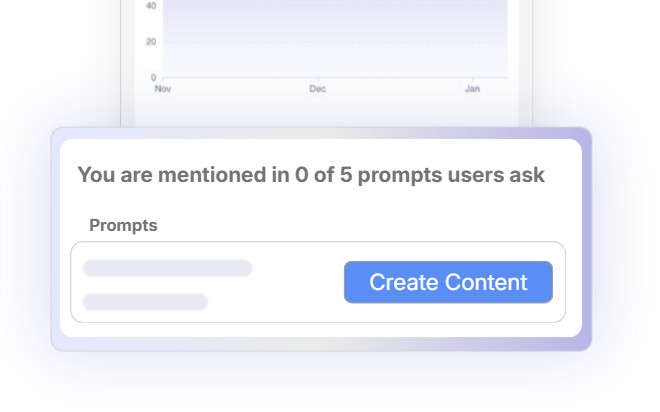Select the shorter placeholder prompt bar
The height and width of the screenshot is (412, 660).
coord(145,302)
